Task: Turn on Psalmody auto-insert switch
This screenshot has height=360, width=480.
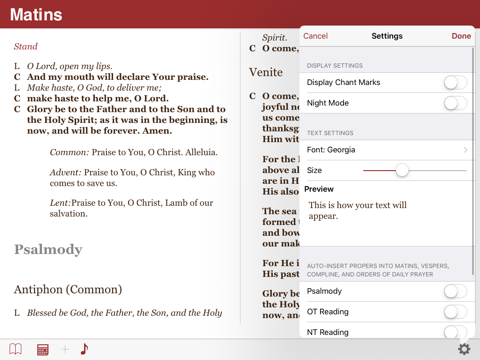Action: click(x=455, y=291)
